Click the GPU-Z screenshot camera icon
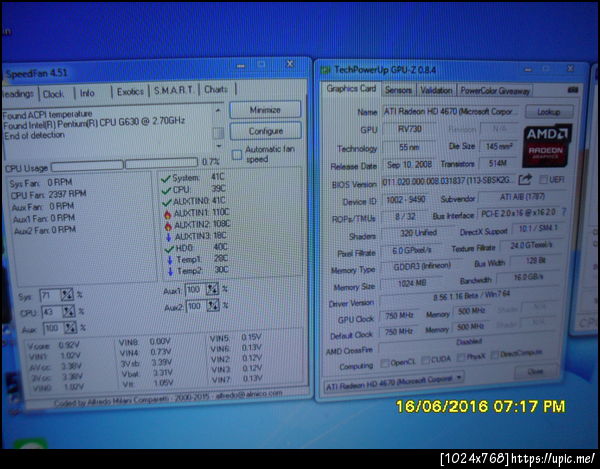Viewport: 600px width, 469px height. [573, 90]
